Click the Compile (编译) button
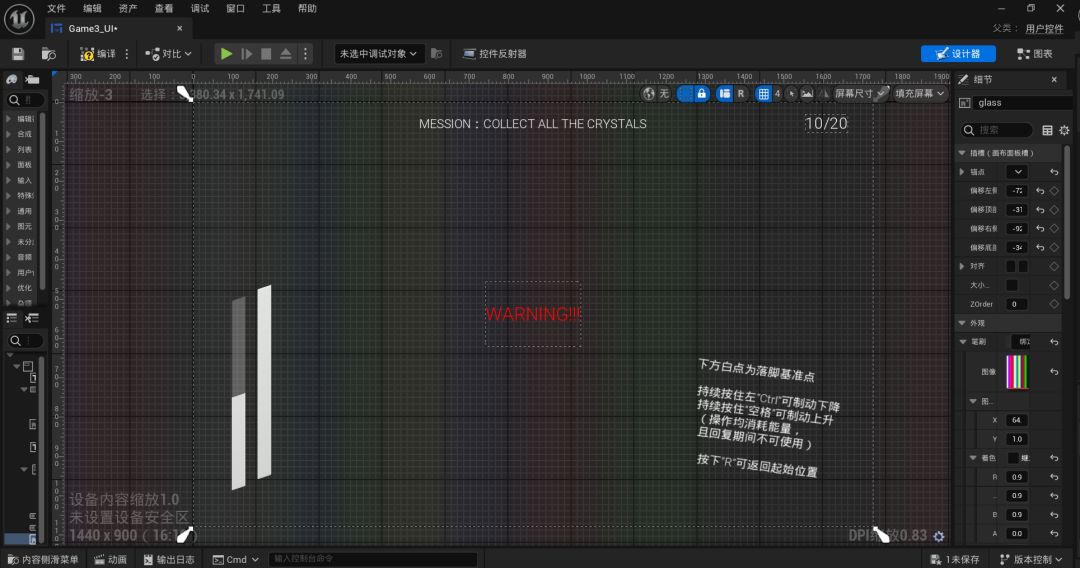The image size is (1080, 568). [98, 54]
